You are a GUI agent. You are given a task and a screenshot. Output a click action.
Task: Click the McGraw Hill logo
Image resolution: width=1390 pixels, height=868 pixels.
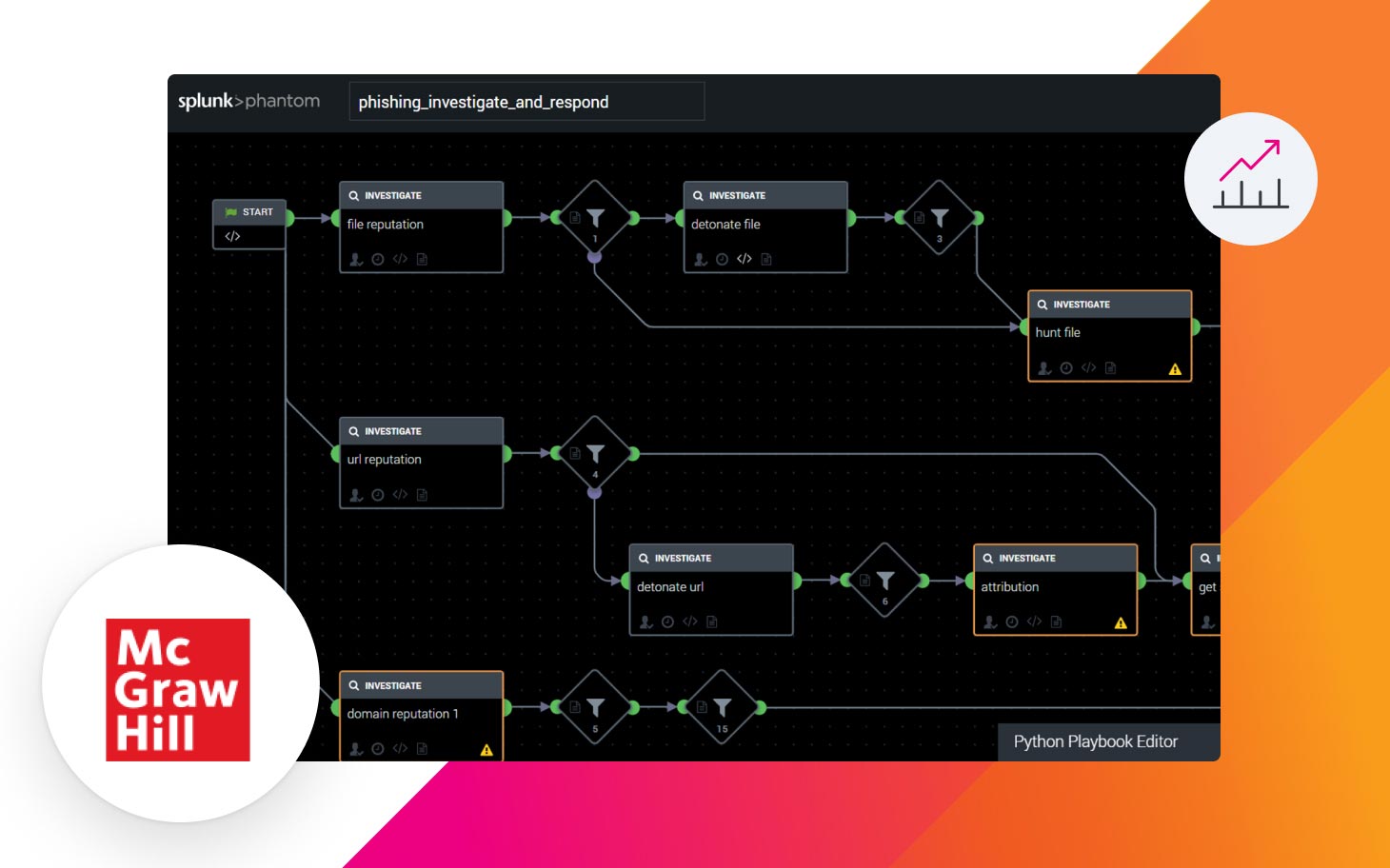click(178, 690)
